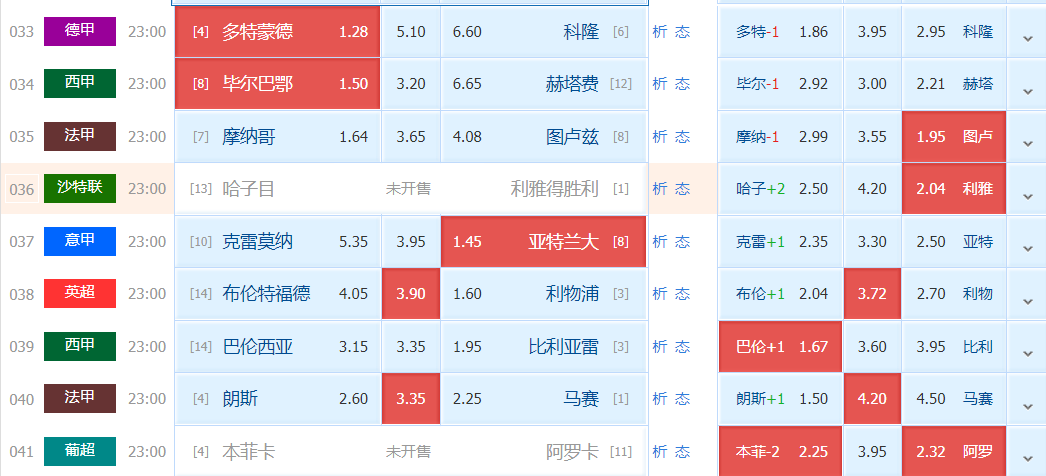The width and height of the screenshot is (1046, 476).
Task: Open 态 status for match 041
Action: tap(682, 451)
